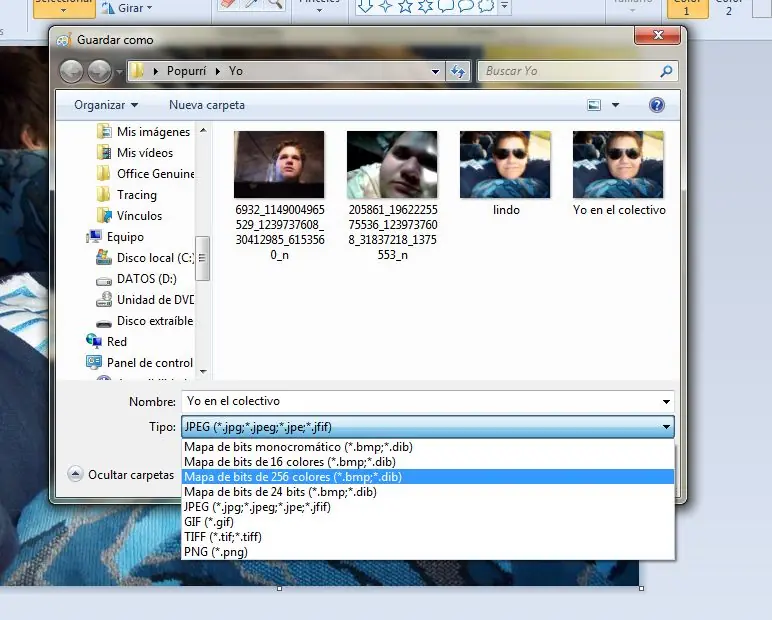Open the Girar dropdown in Paint

tap(128, 8)
